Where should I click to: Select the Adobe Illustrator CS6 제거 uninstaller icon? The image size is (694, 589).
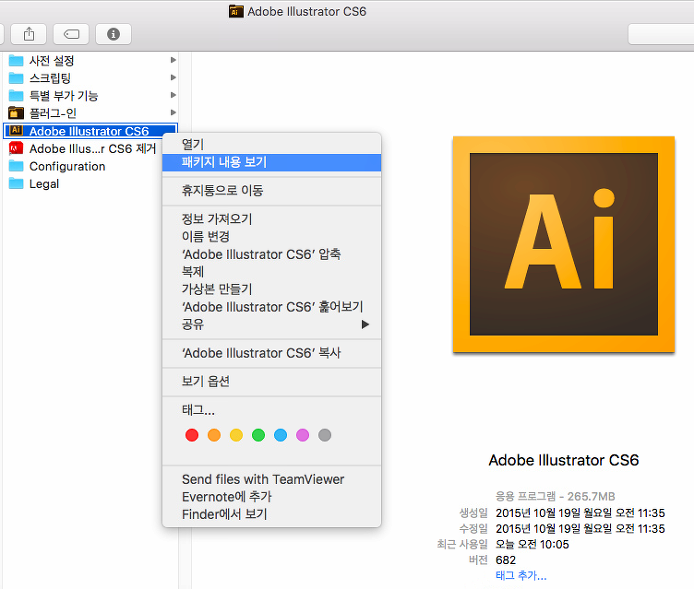[16, 148]
